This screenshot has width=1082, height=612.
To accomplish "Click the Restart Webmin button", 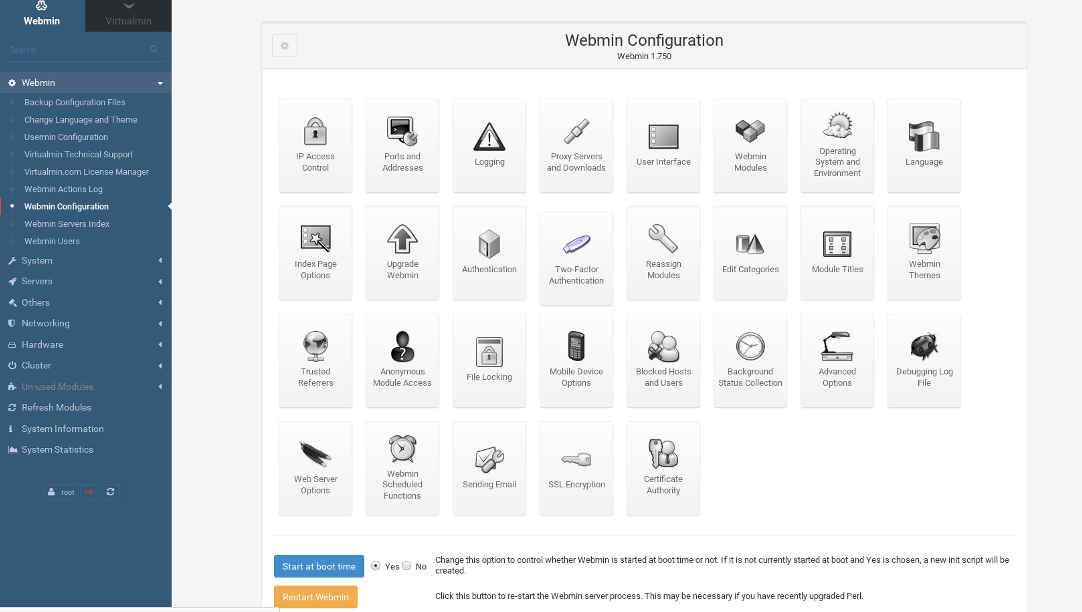I will pyautogui.click(x=315, y=597).
